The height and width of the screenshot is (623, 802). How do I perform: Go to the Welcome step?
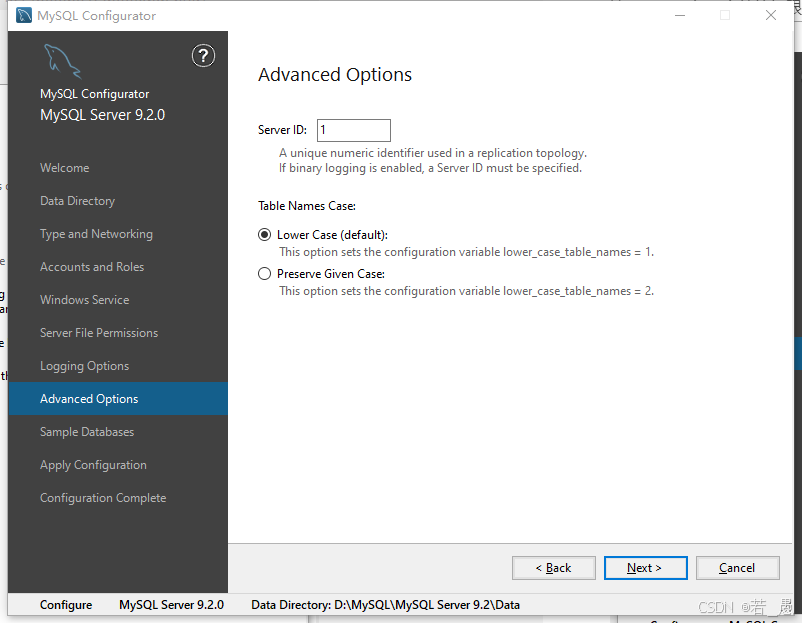64,168
